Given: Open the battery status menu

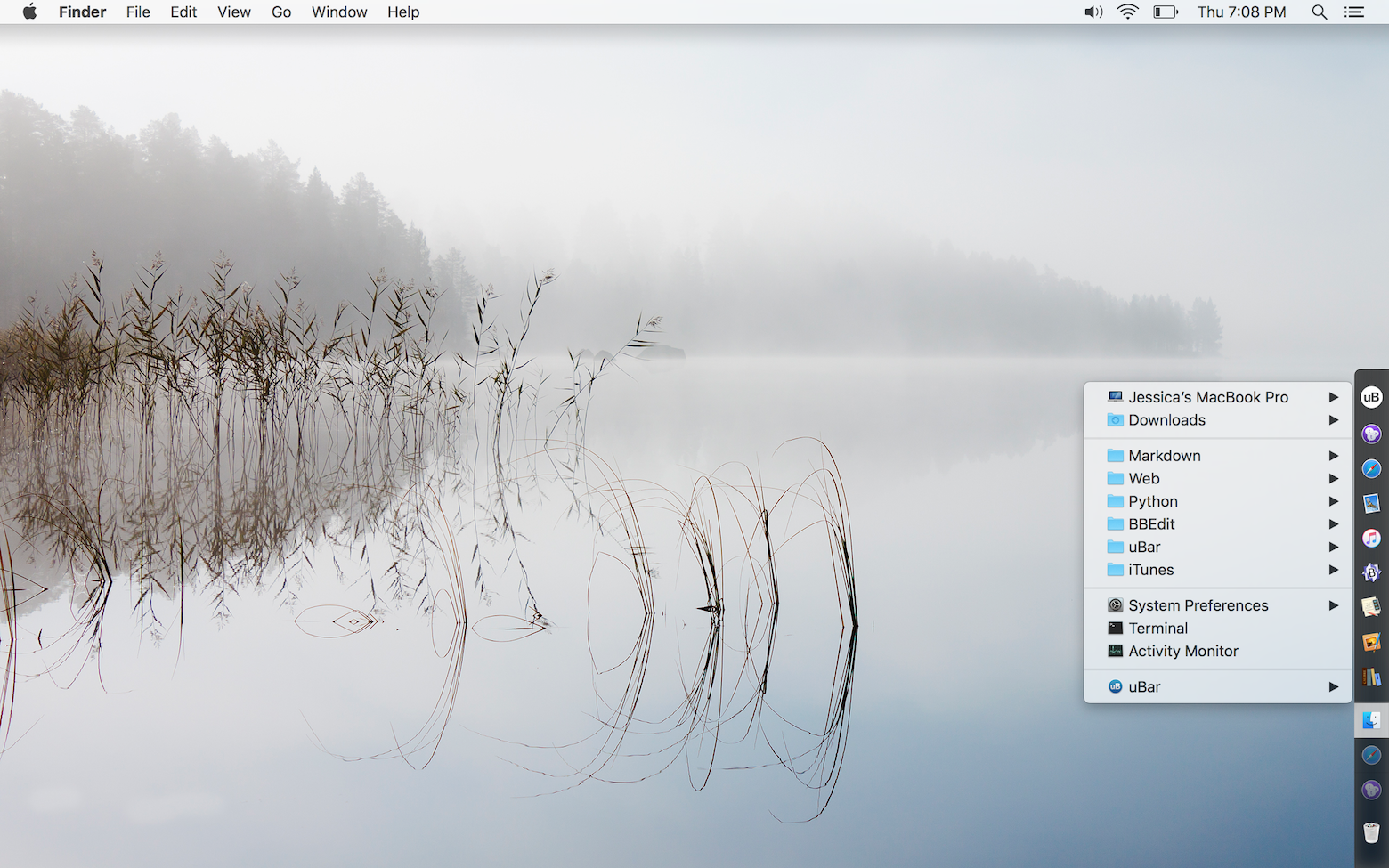Looking at the screenshot, I should point(1166,12).
